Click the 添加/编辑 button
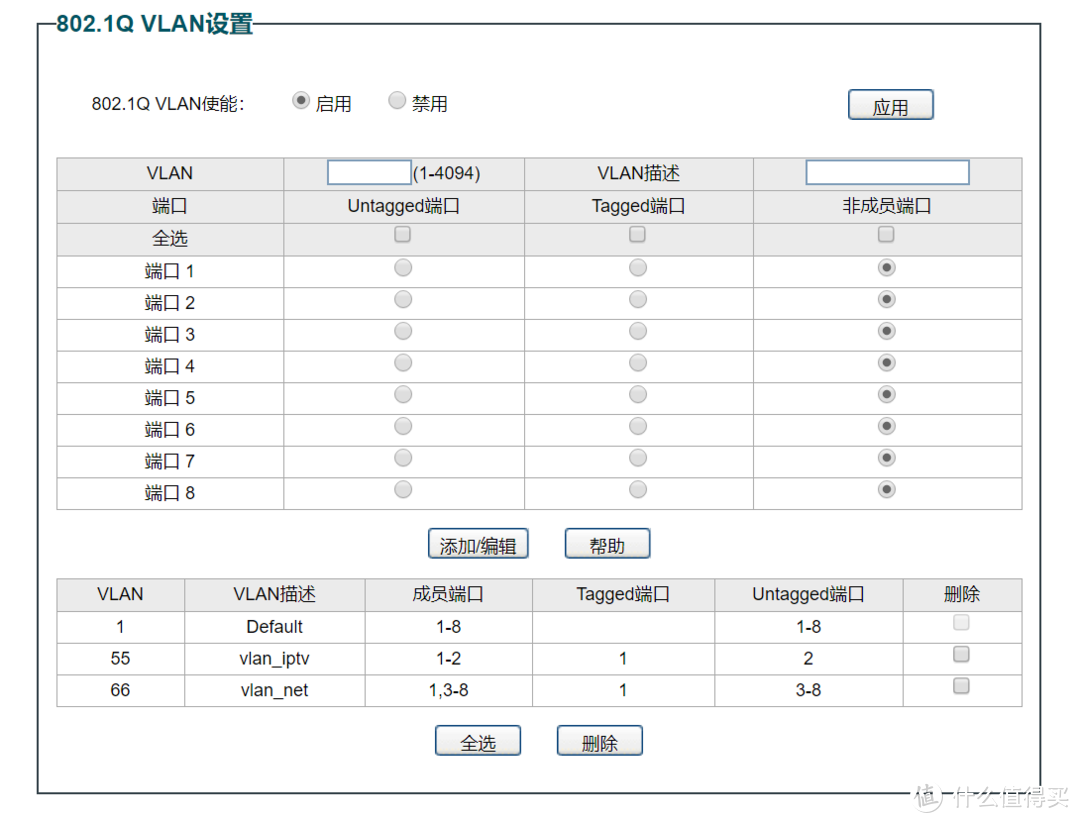This screenshot has width=1080, height=823. (x=478, y=544)
